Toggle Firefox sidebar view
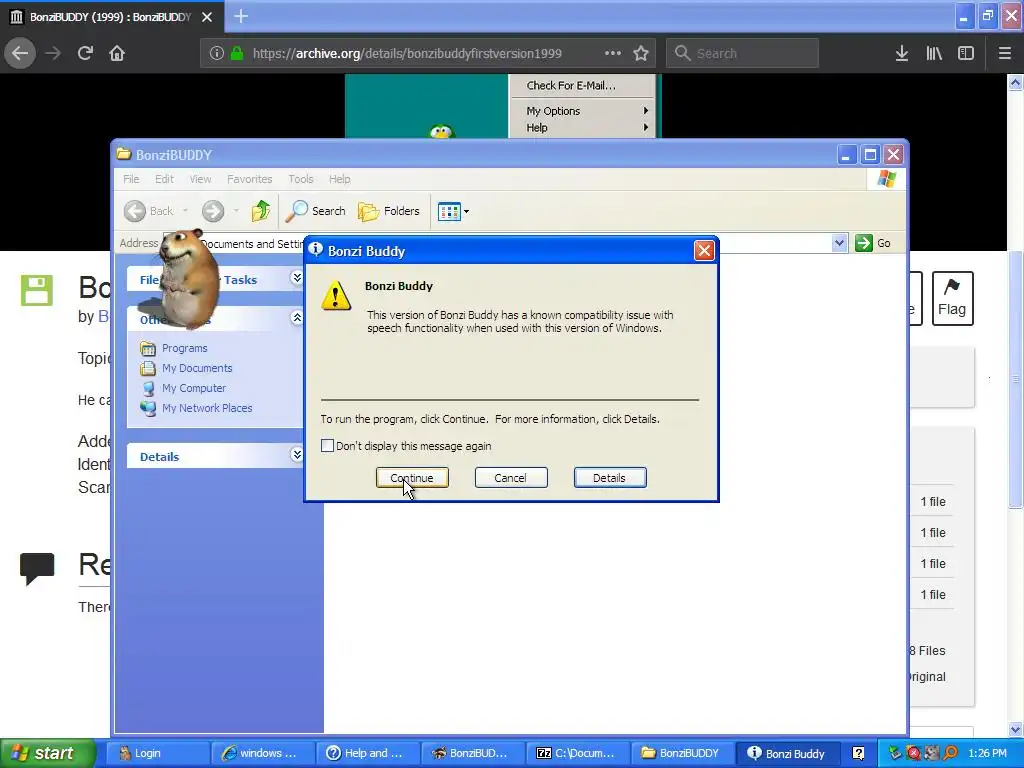 (966, 53)
